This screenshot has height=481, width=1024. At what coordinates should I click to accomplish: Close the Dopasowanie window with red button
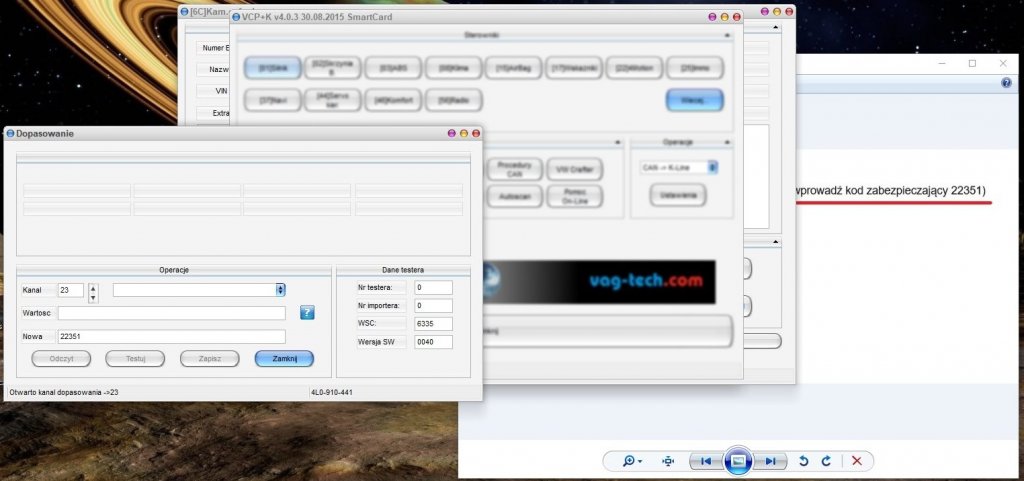476,133
